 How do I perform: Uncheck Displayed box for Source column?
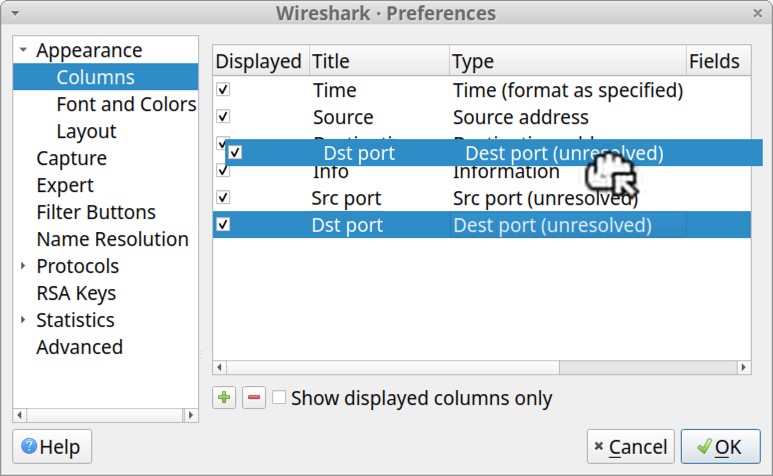tap(223, 117)
